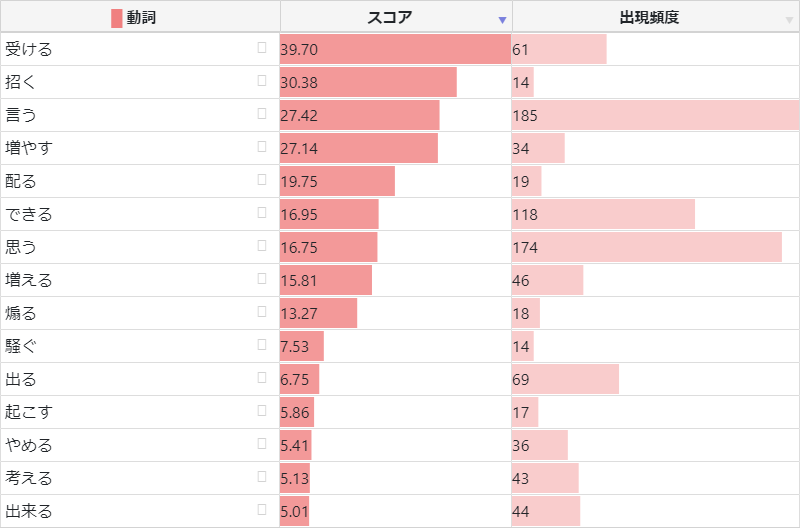
Task: Click the small icon in the 思う row
Action: click(x=262, y=245)
